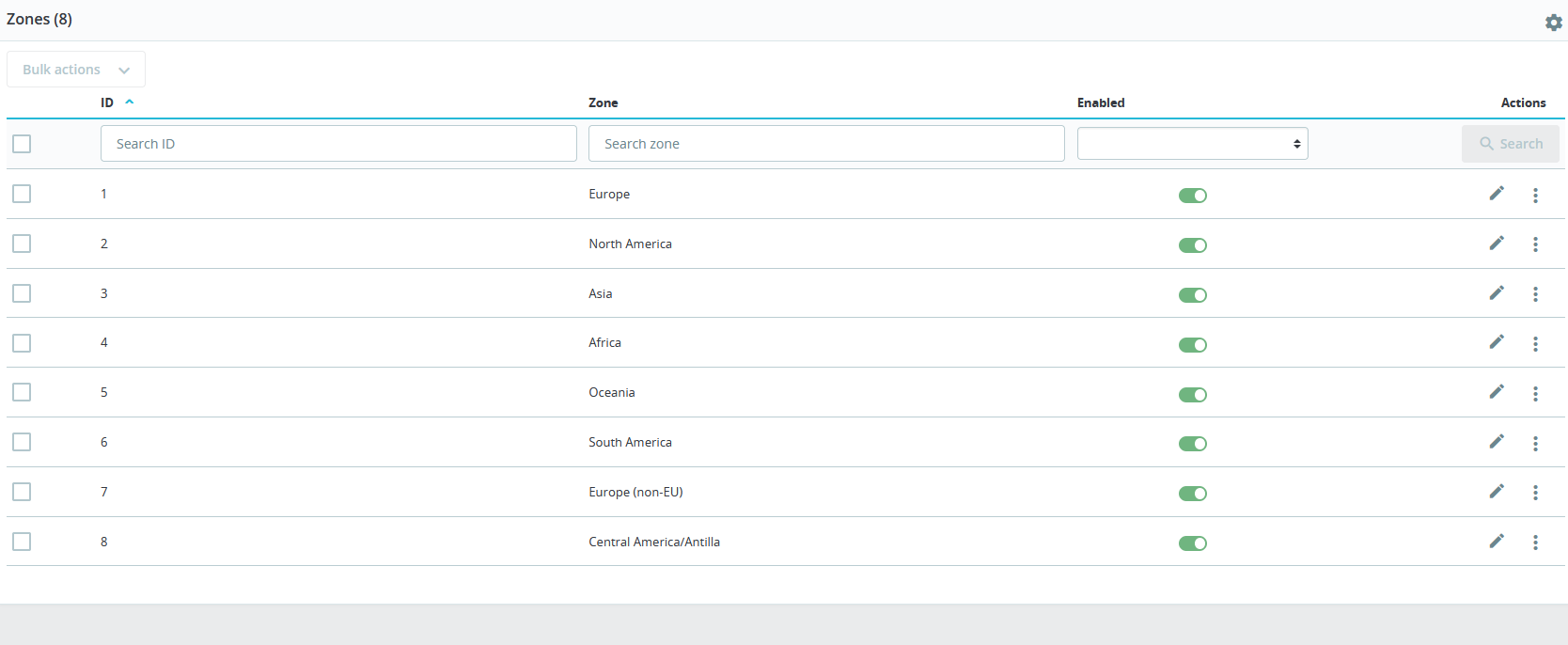This screenshot has height=645, width=1568.
Task: Disable the North America zone toggle
Action: 1193,245
